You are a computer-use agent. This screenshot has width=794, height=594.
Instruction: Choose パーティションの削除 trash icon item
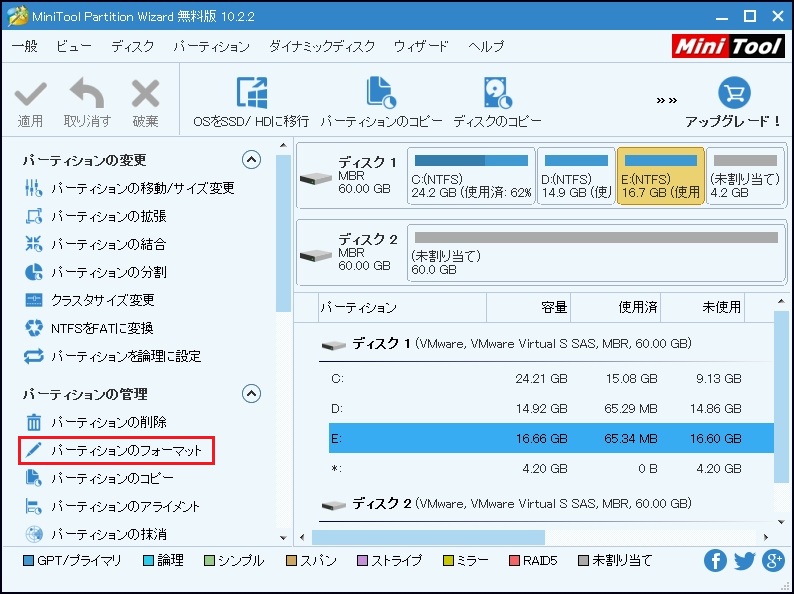click(95, 422)
